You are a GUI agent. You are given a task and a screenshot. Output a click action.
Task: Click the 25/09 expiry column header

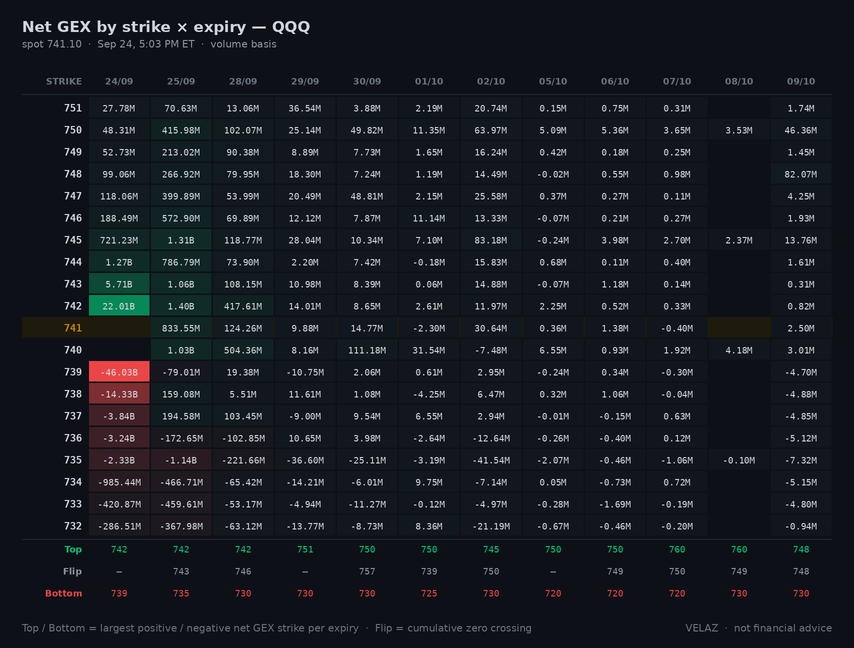[181, 81]
